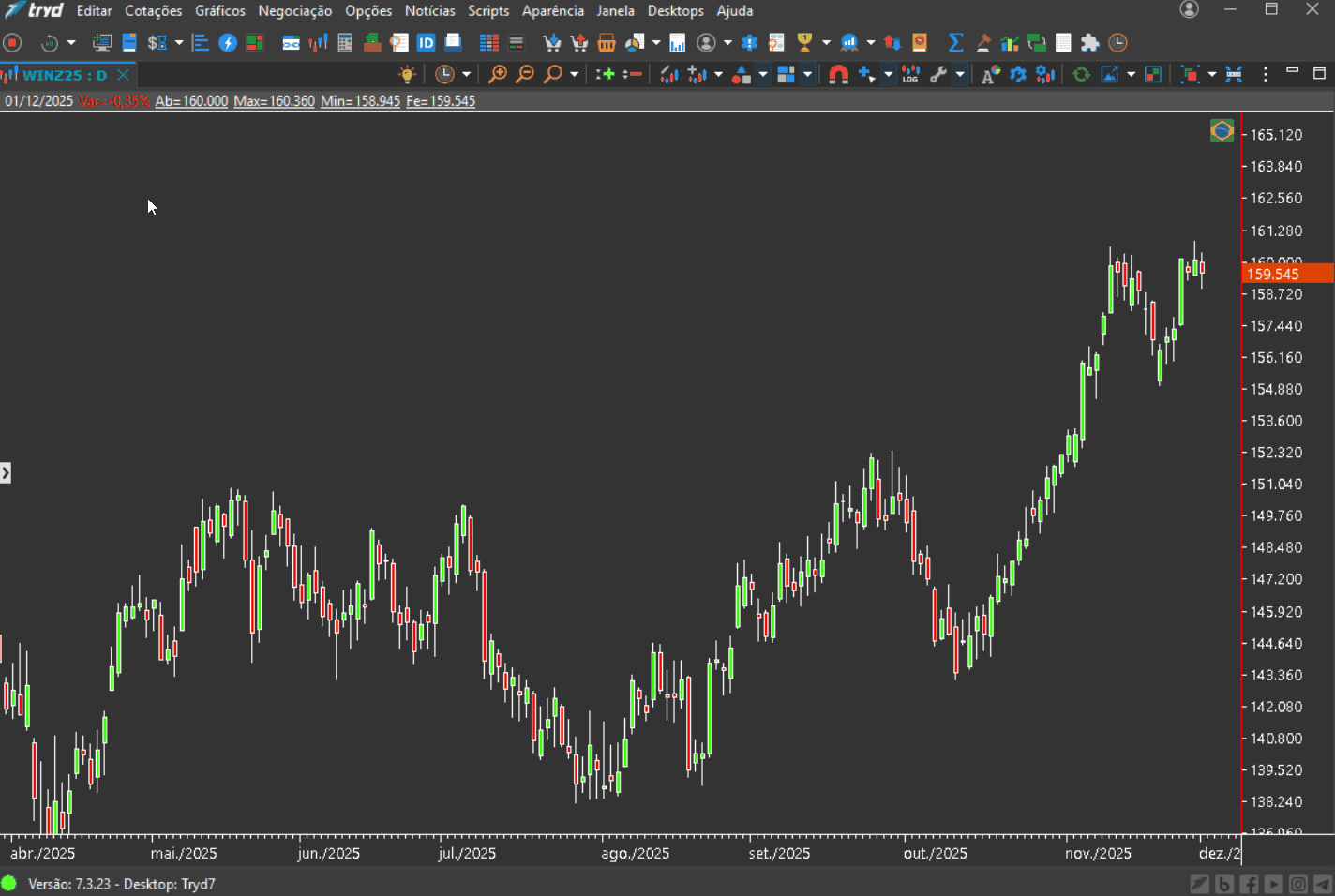Open the Editar menu
This screenshot has width=1335, height=896.
pos(94,11)
